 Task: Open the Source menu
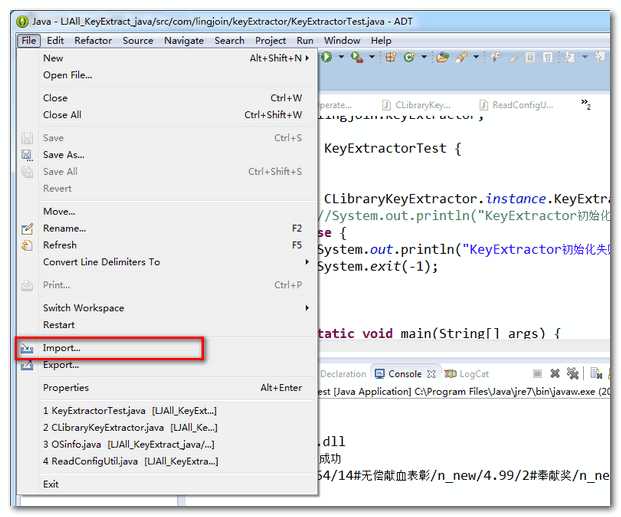pos(138,40)
